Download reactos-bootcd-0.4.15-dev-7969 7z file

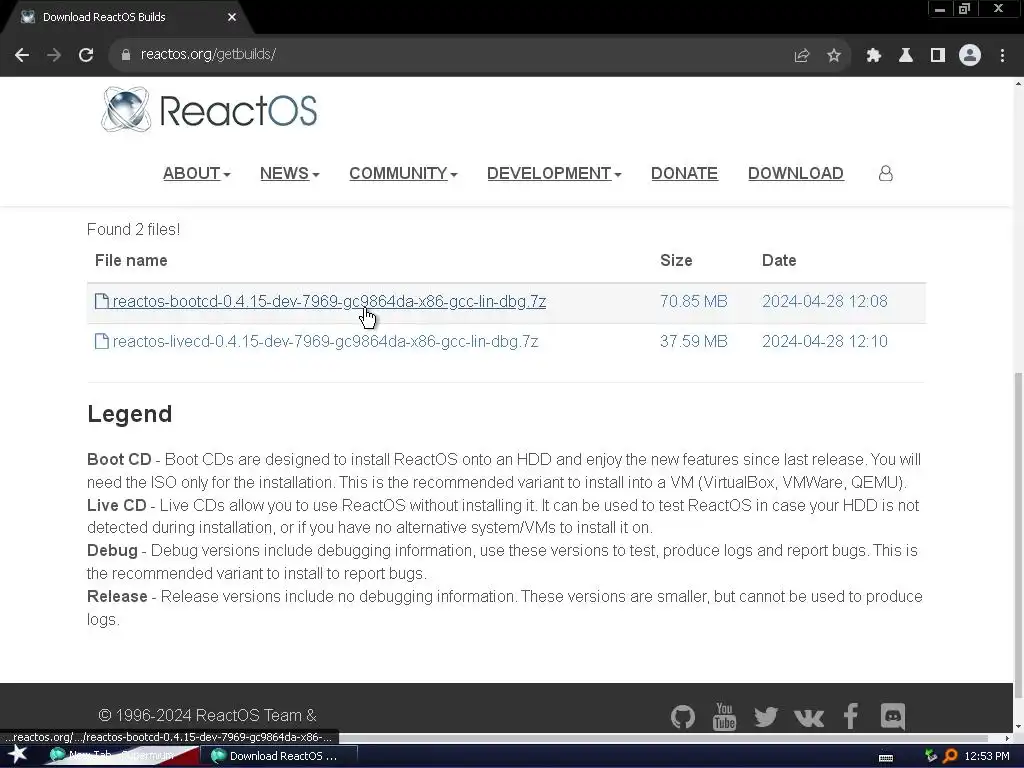(x=329, y=301)
